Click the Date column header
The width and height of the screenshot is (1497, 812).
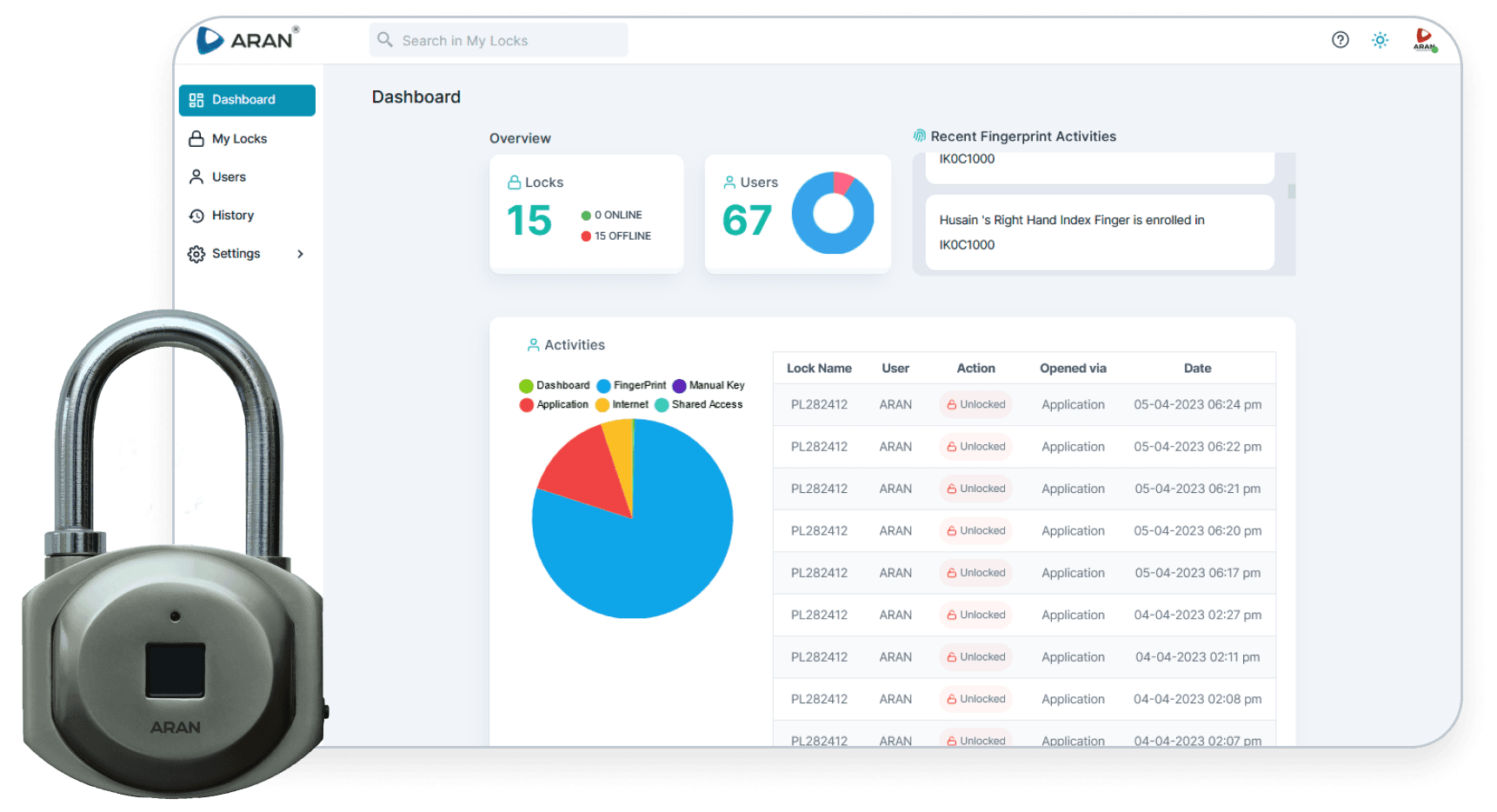pyautogui.click(x=1197, y=369)
